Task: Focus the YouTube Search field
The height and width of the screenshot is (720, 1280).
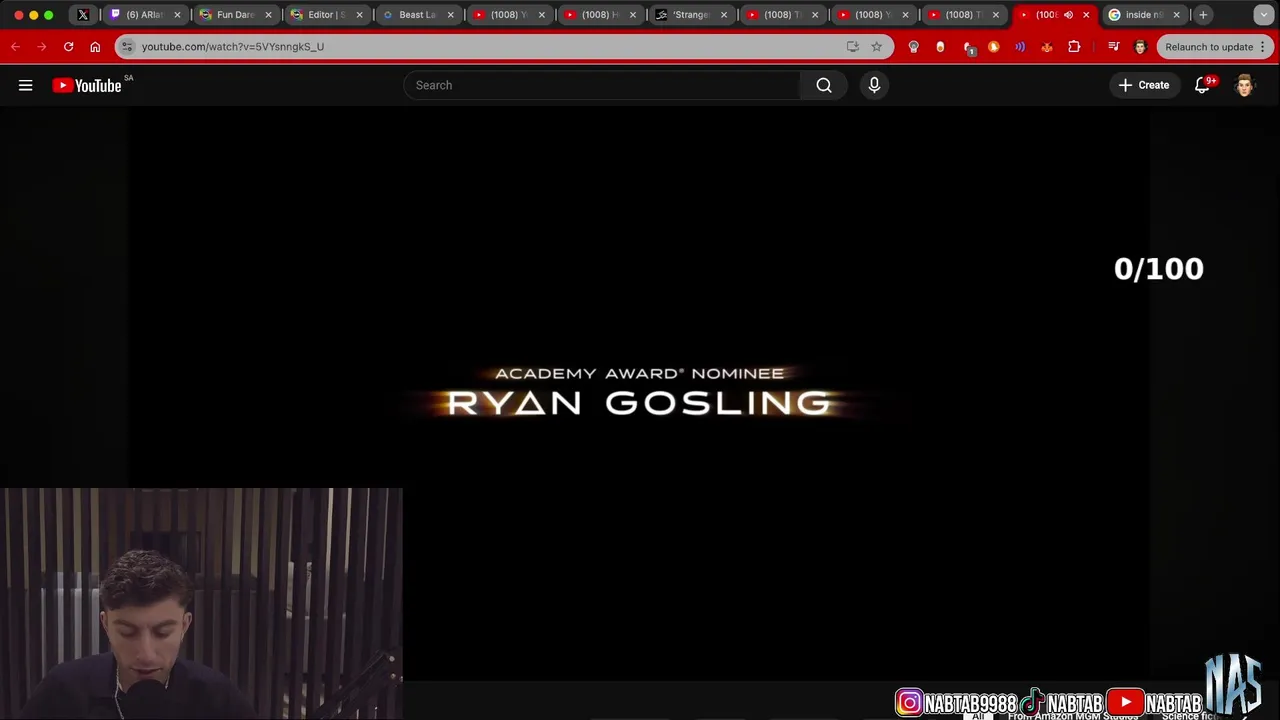Action: point(601,85)
